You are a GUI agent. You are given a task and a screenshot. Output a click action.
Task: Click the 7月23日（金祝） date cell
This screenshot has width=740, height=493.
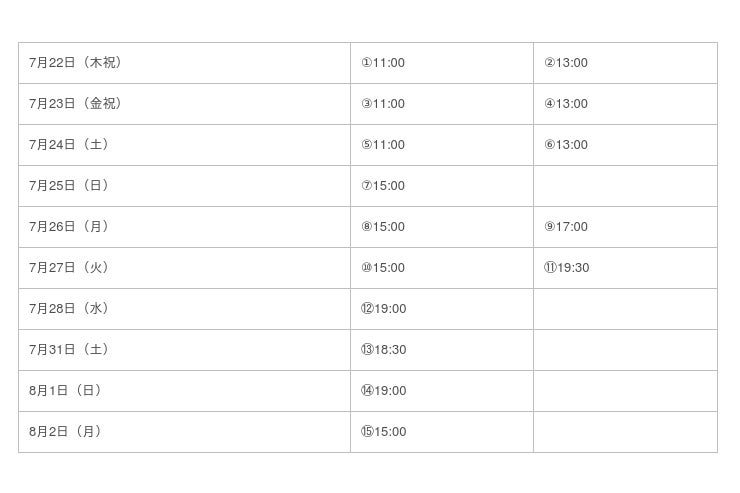coord(76,104)
